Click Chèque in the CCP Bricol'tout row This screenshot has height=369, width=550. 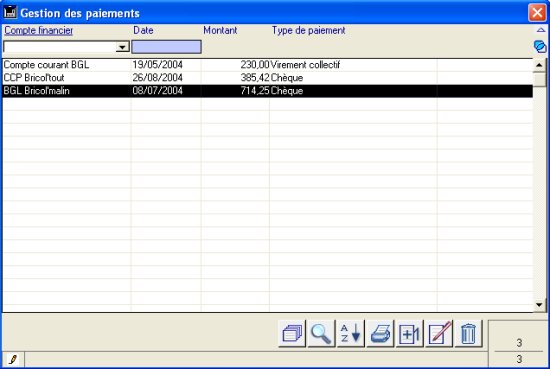287,78
